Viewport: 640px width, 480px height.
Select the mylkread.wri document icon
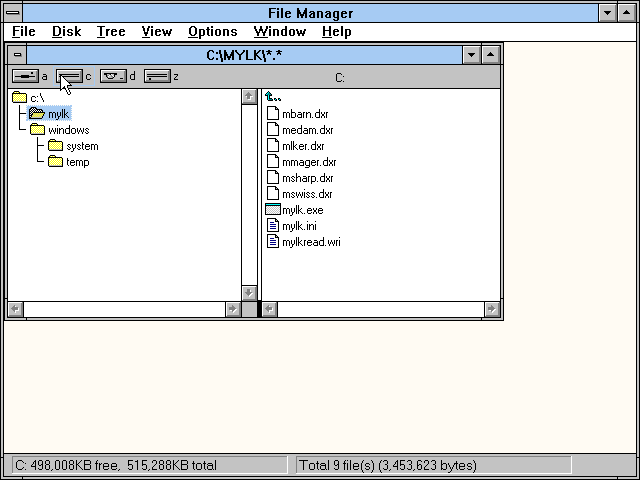pyautogui.click(x=273, y=242)
